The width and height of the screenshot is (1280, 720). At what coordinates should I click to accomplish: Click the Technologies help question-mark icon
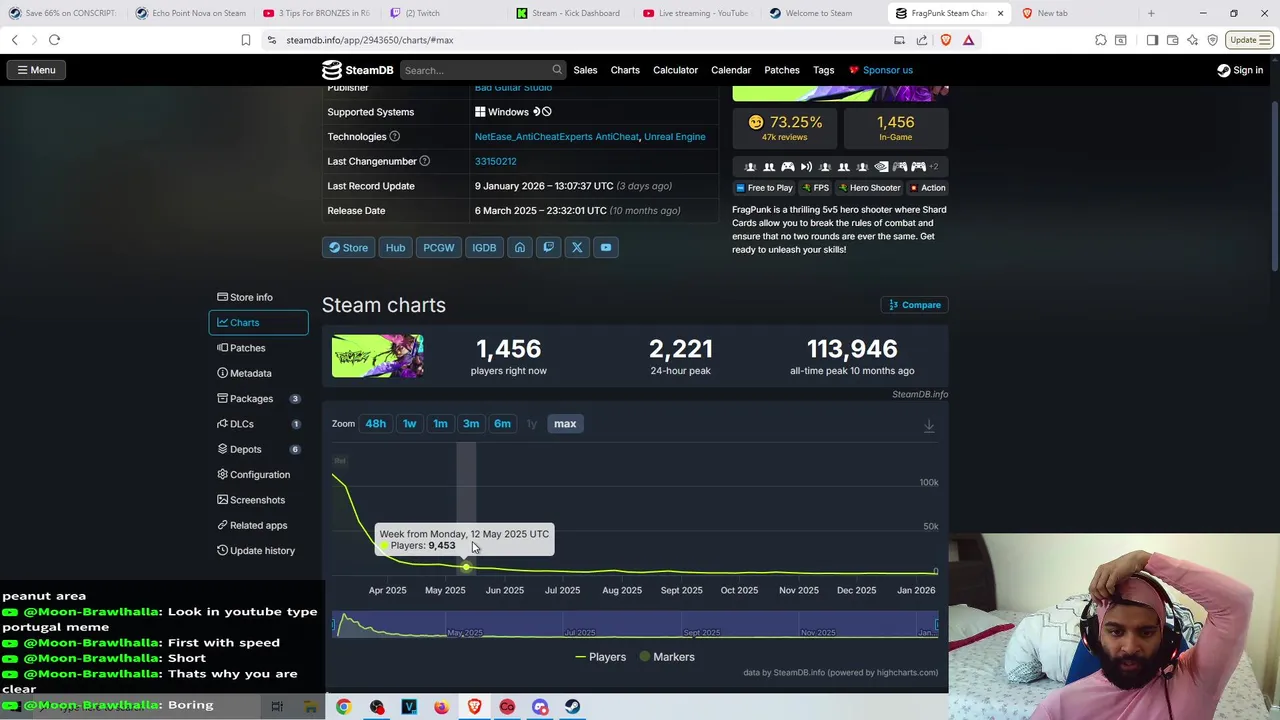coord(394,137)
